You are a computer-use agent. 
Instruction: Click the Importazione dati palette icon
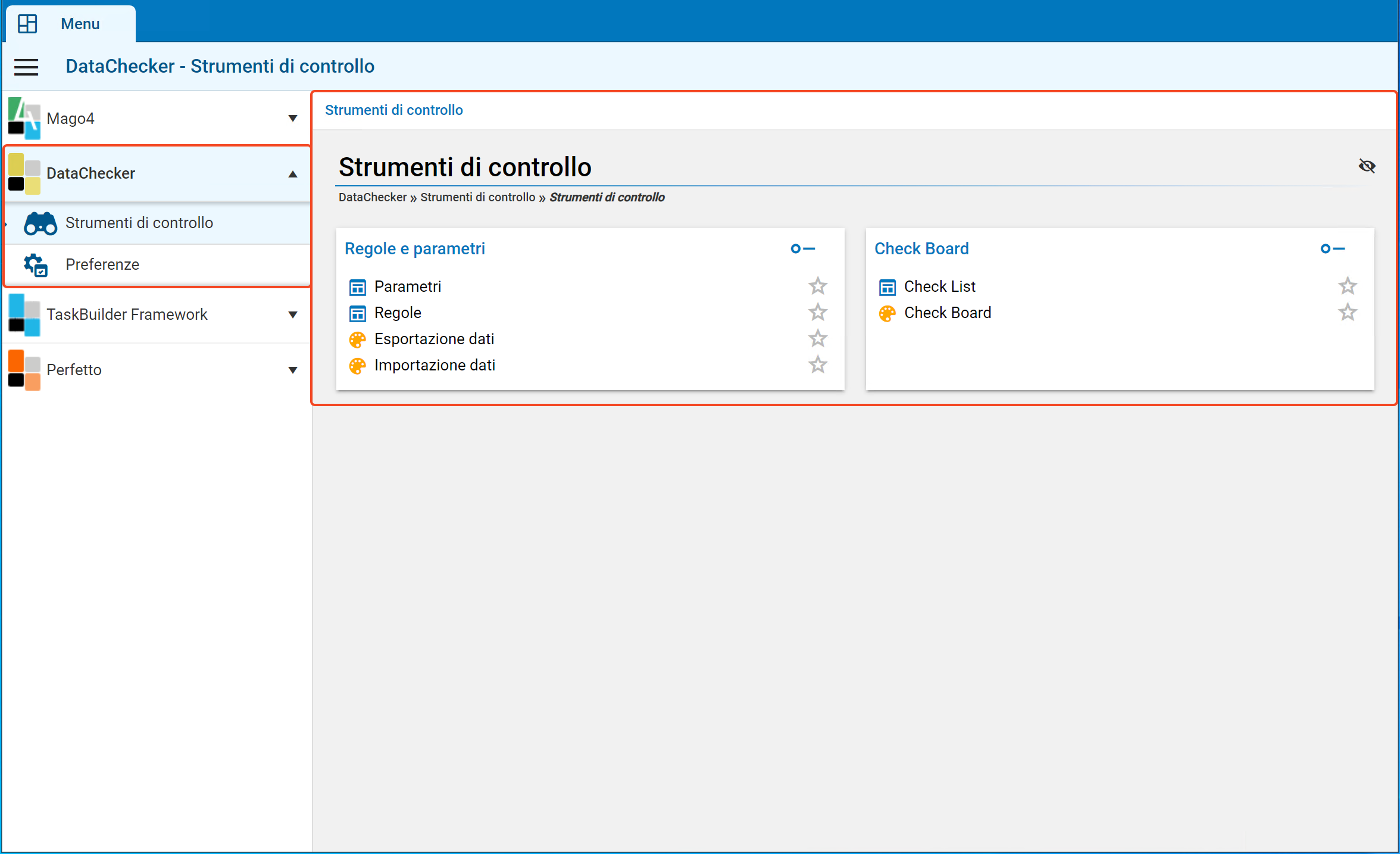click(357, 366)
